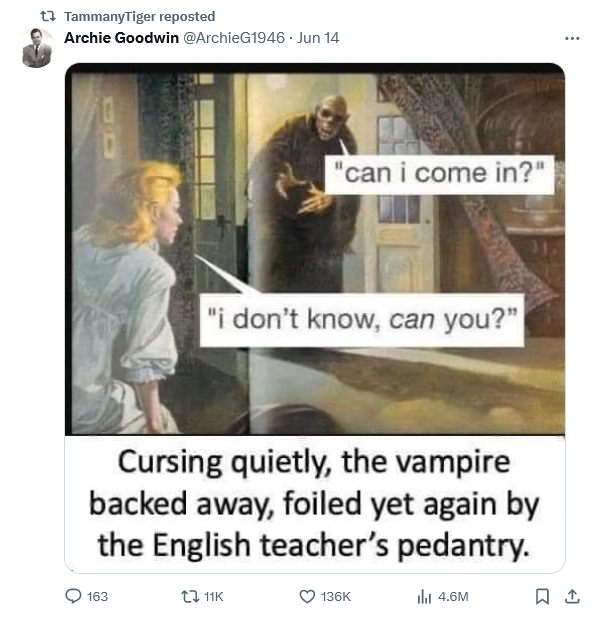
Task: Click the Archie Goodwin display name
Action: pyautogui.click(x=121, y=38)
